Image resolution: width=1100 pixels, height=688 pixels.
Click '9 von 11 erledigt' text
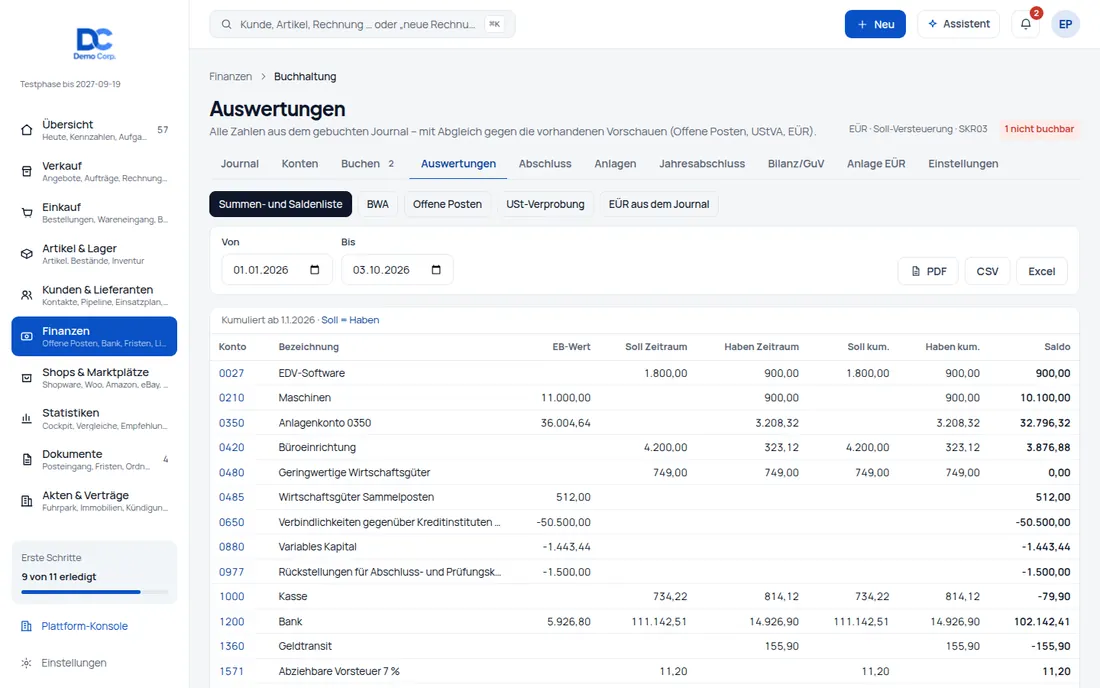coord(59,576)
